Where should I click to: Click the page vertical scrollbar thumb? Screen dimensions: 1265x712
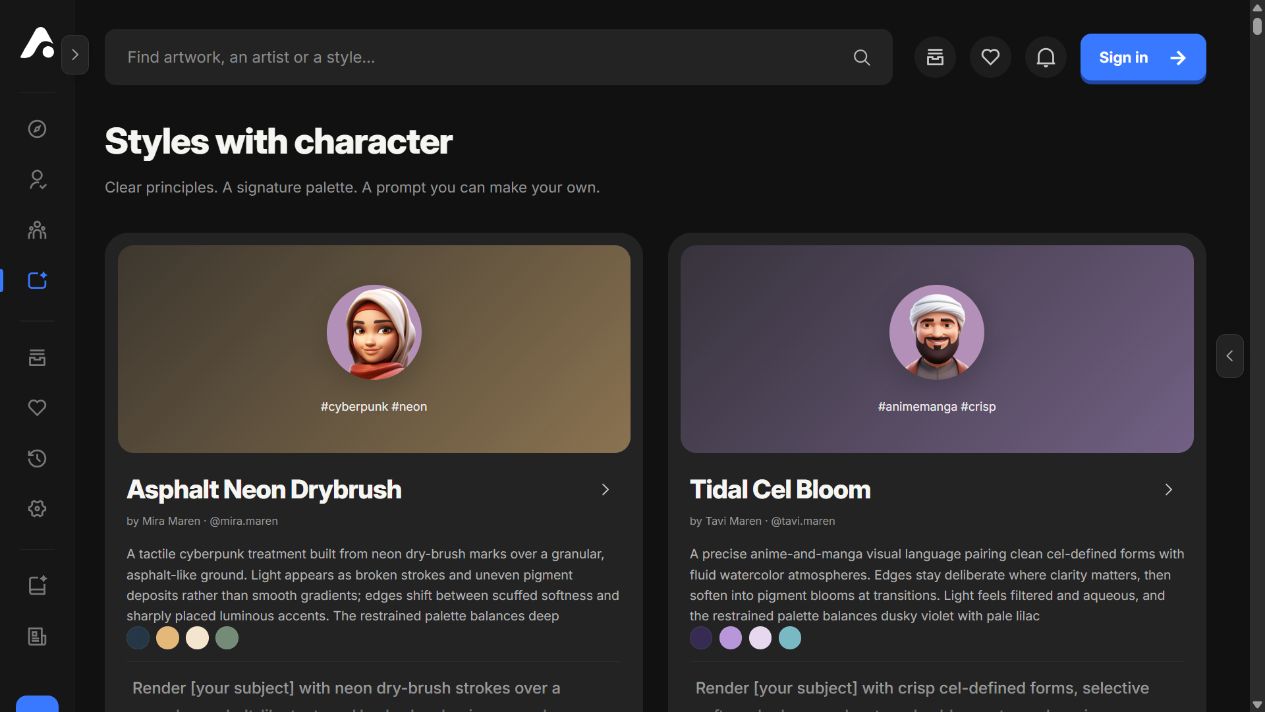1257,25
